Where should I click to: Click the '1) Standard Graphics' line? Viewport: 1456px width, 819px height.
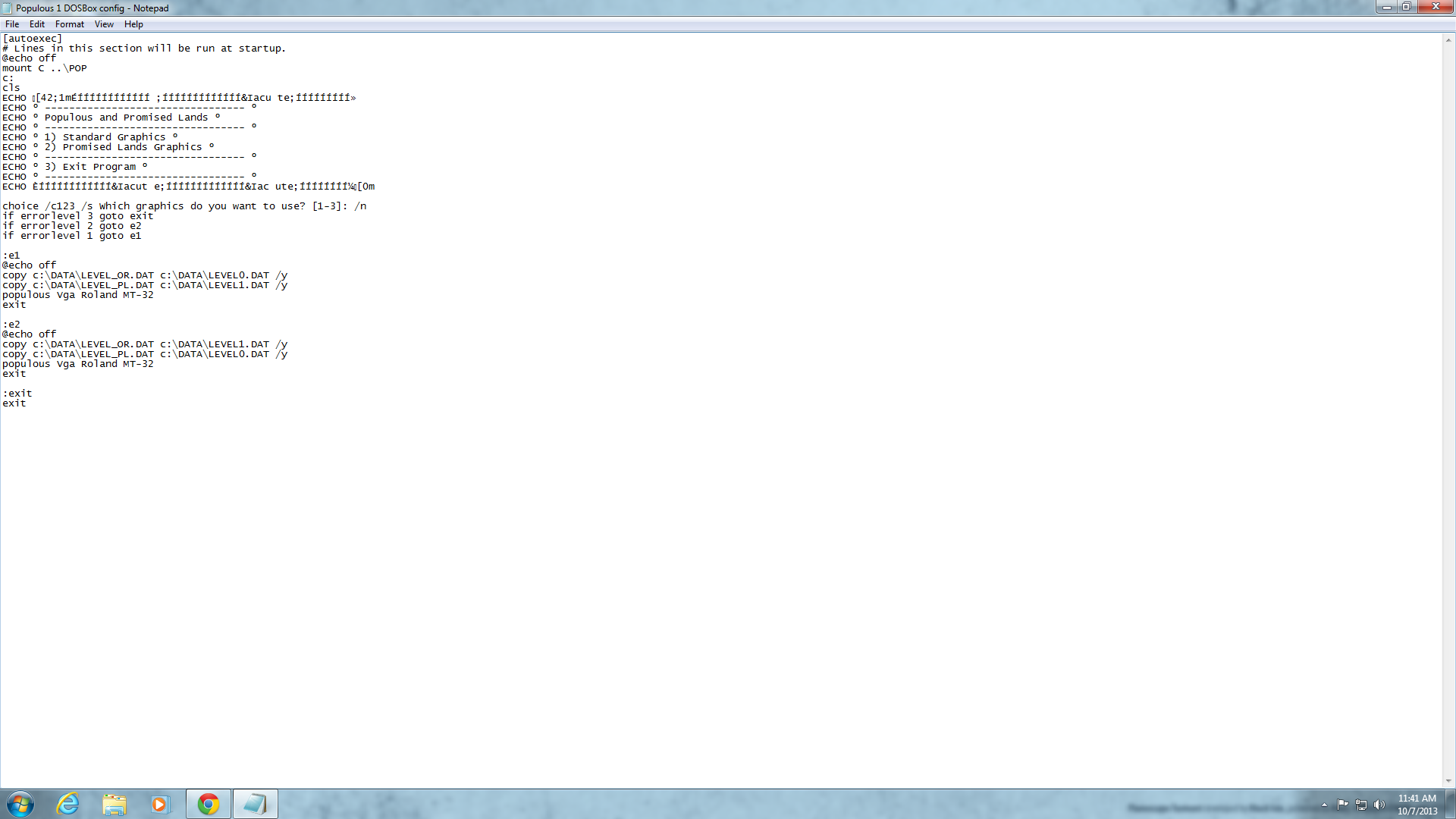[x=90, y=137]
